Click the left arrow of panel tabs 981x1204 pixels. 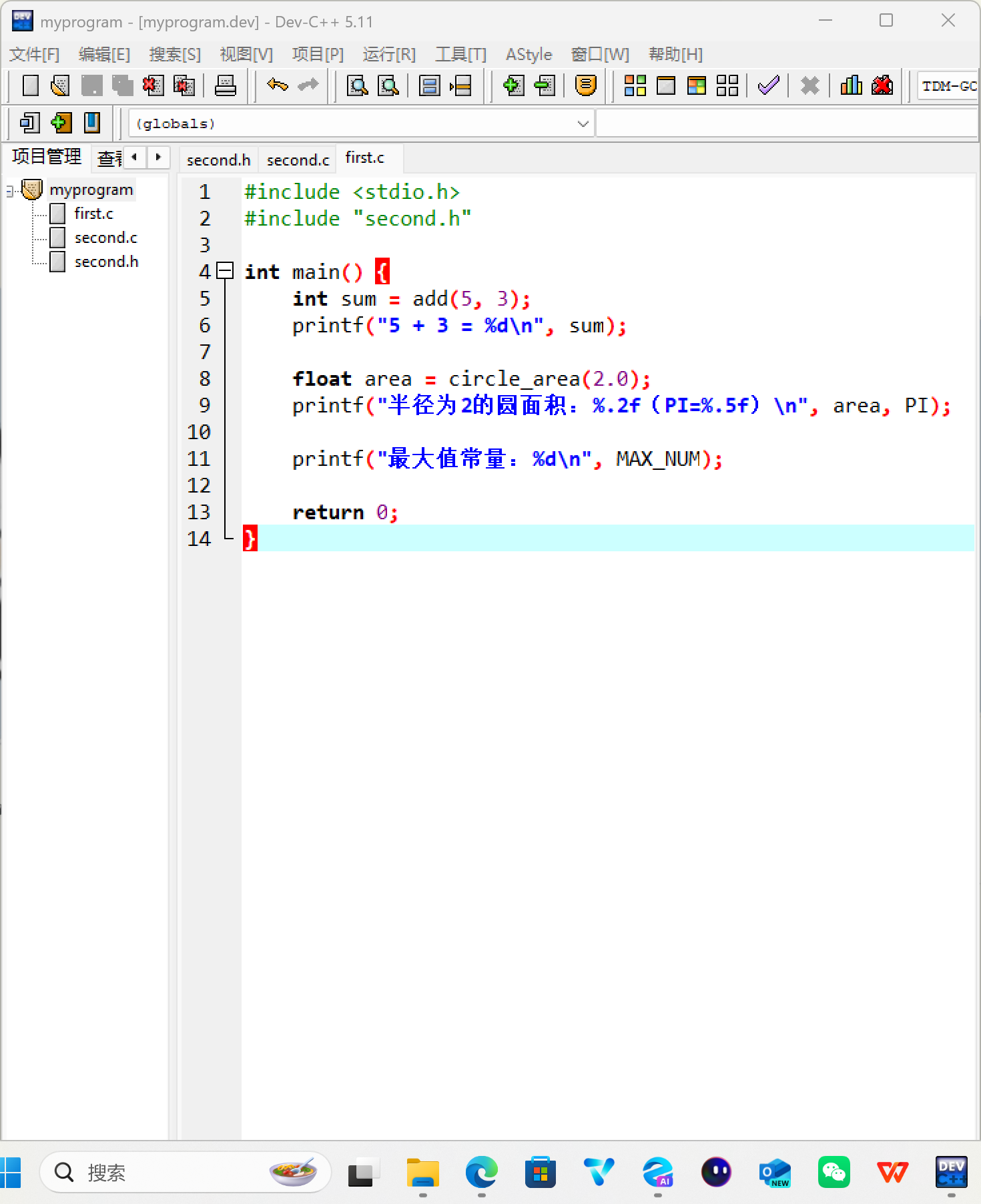pyautogui.click(x=135, y=158)
